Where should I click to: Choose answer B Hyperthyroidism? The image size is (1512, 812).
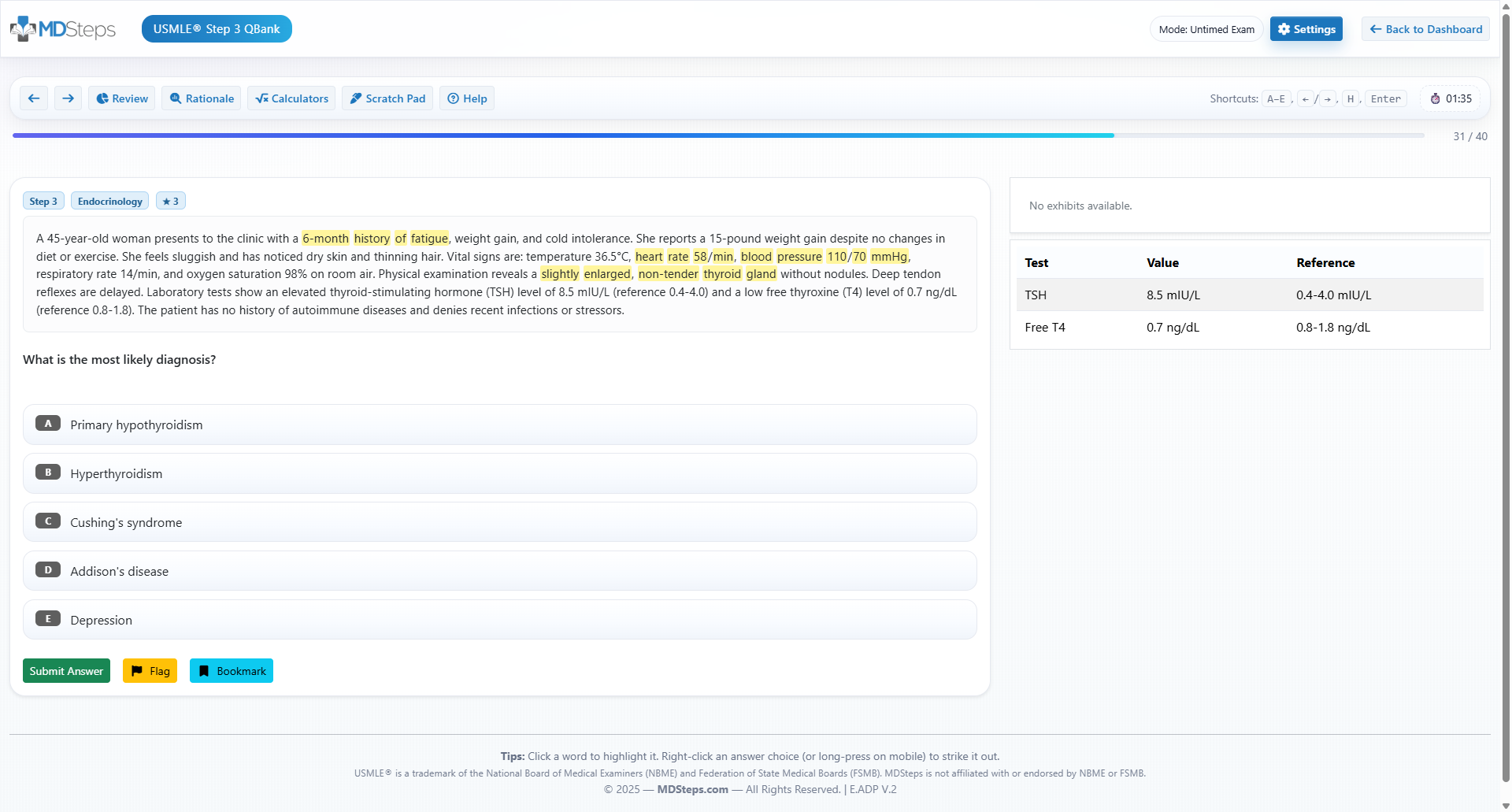(x=499, y=473)
